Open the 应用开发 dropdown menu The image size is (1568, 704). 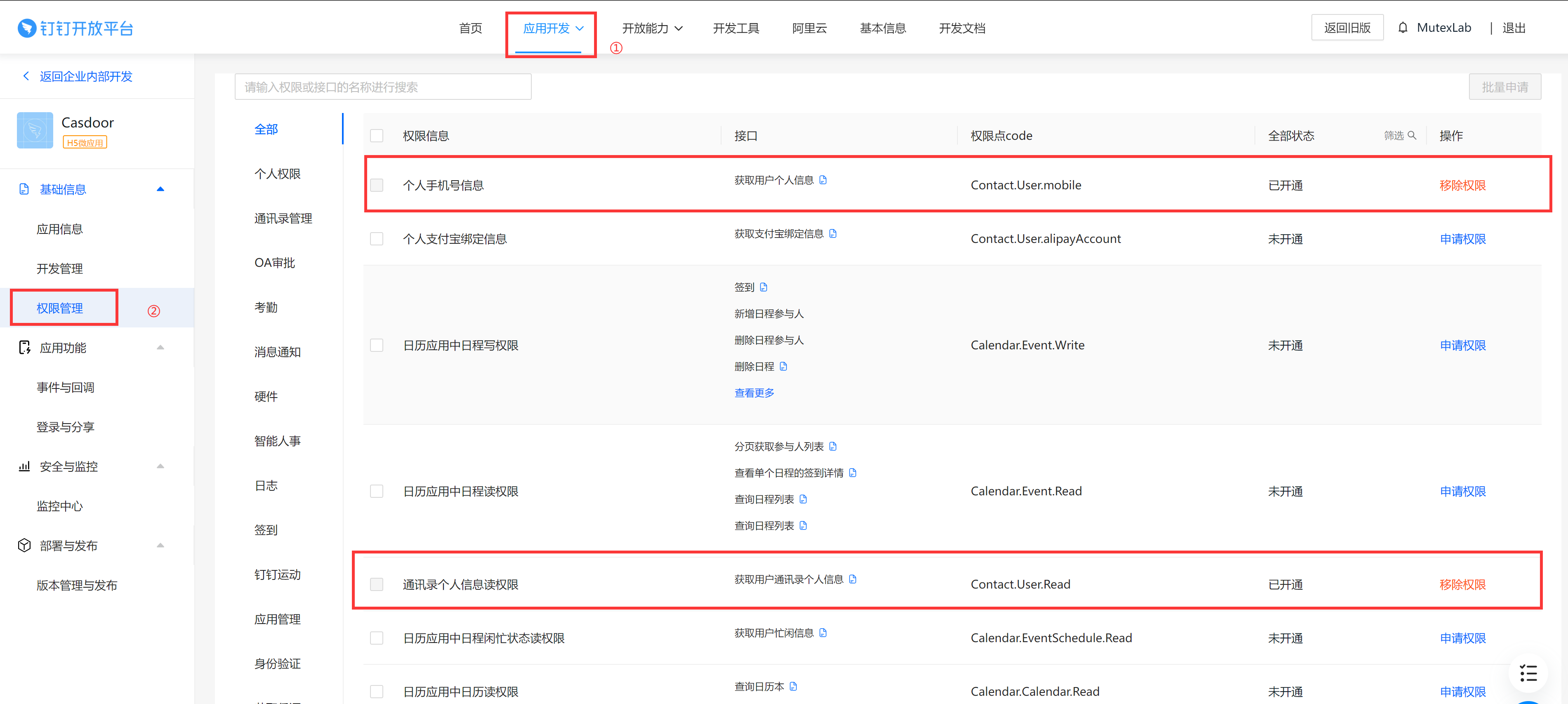click(x=552, y=28)
